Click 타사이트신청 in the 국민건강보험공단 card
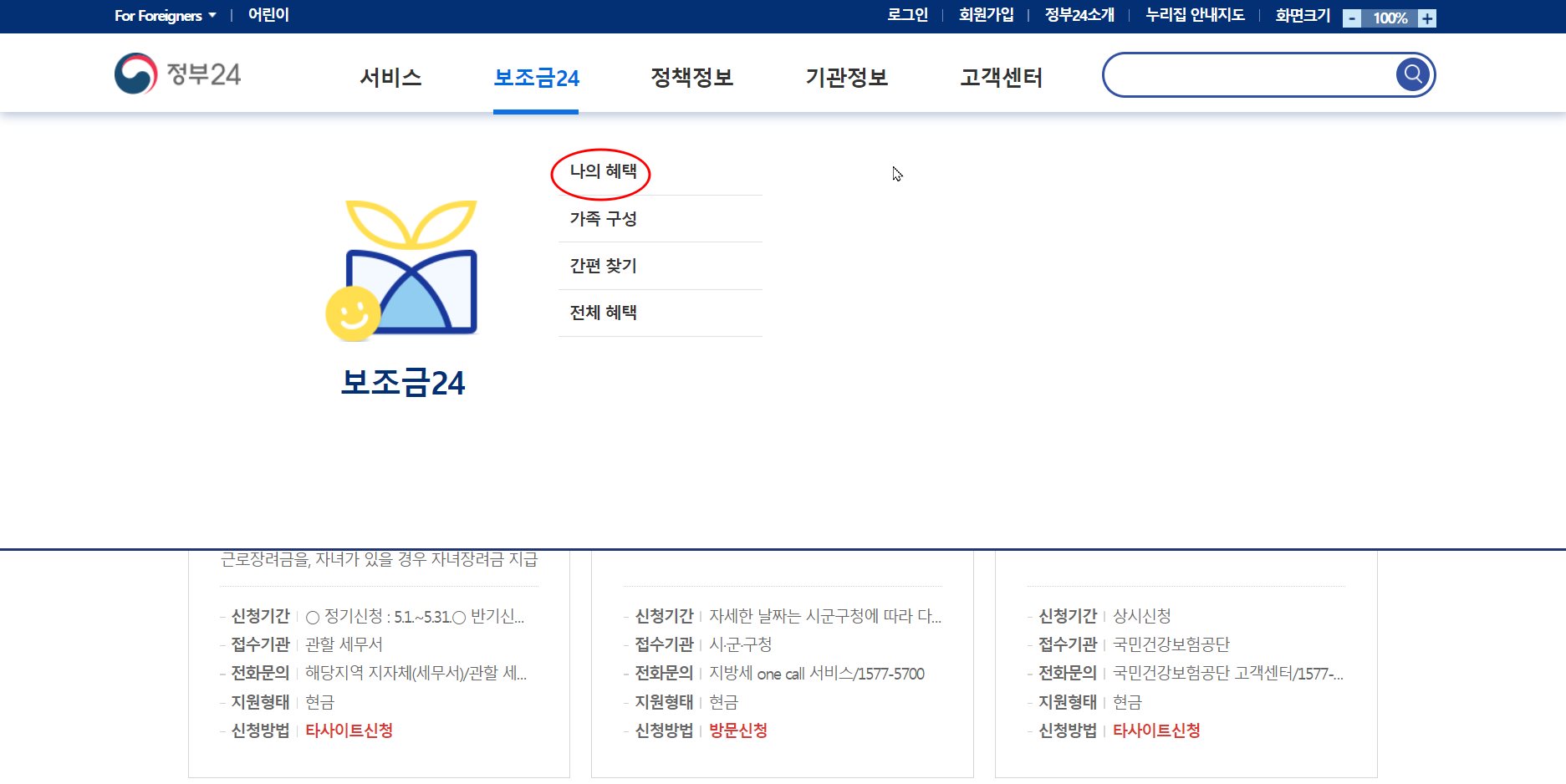 [1156, 731]
